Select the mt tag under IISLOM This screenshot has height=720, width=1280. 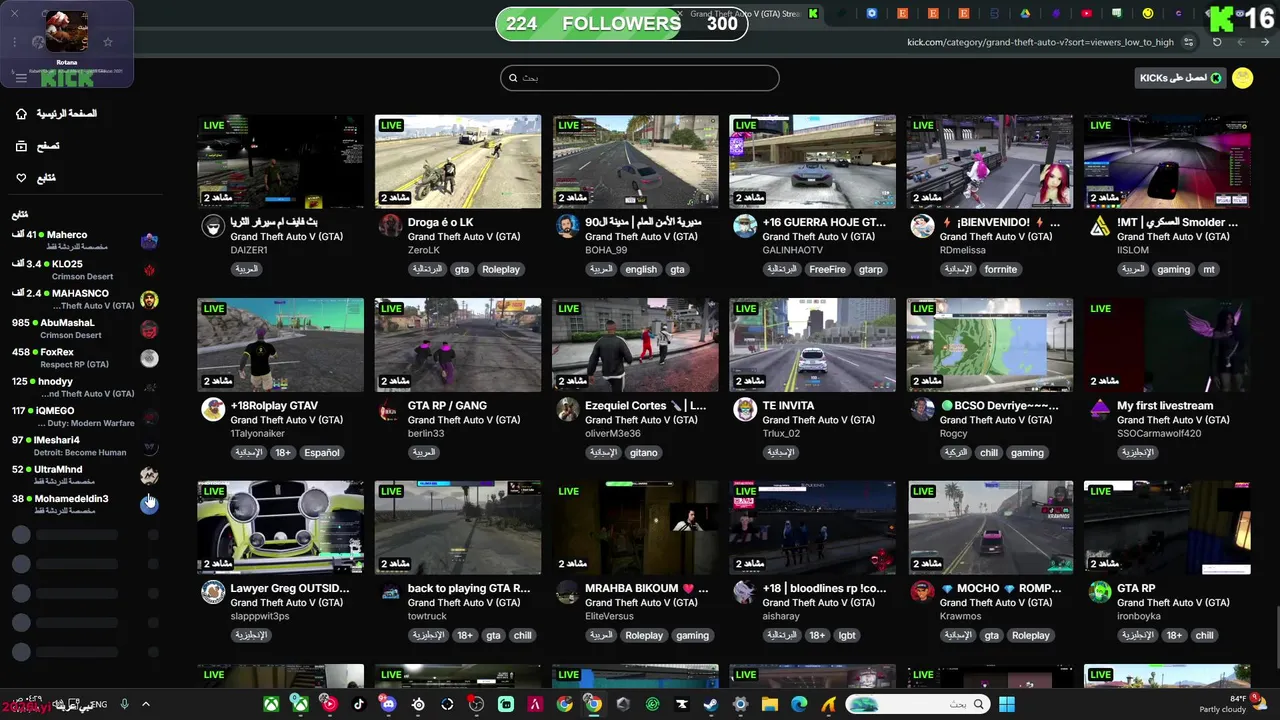coord(1209,269)
